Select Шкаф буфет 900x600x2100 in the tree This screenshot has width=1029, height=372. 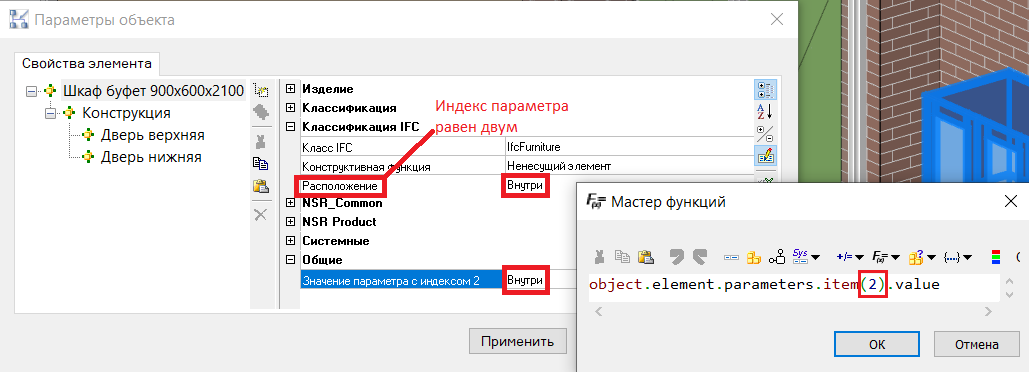(154, 91)
